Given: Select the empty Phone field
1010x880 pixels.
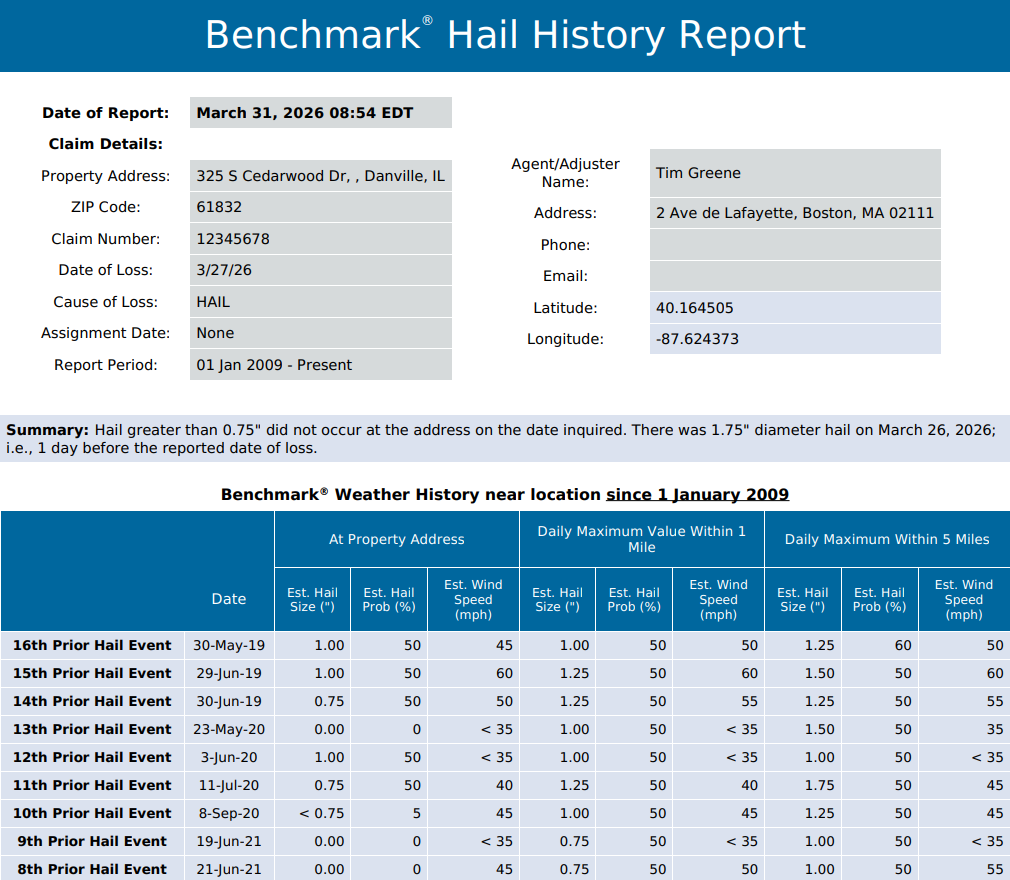Looking at the screenshot, I should (794, 244).
